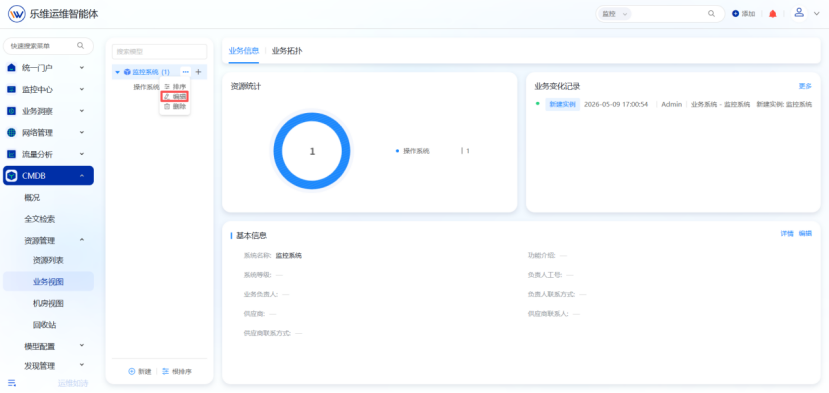Focus the 搜索模型 input field
829x393 pixels.
pos(159,52)
